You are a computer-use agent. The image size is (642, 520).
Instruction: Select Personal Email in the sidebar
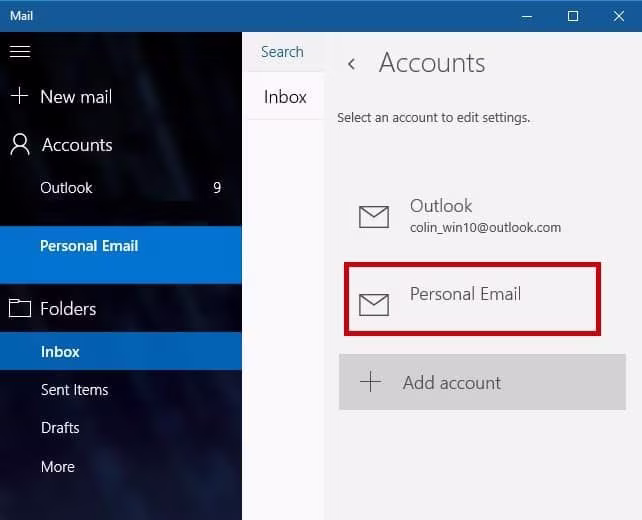click(x=121, y=254)
